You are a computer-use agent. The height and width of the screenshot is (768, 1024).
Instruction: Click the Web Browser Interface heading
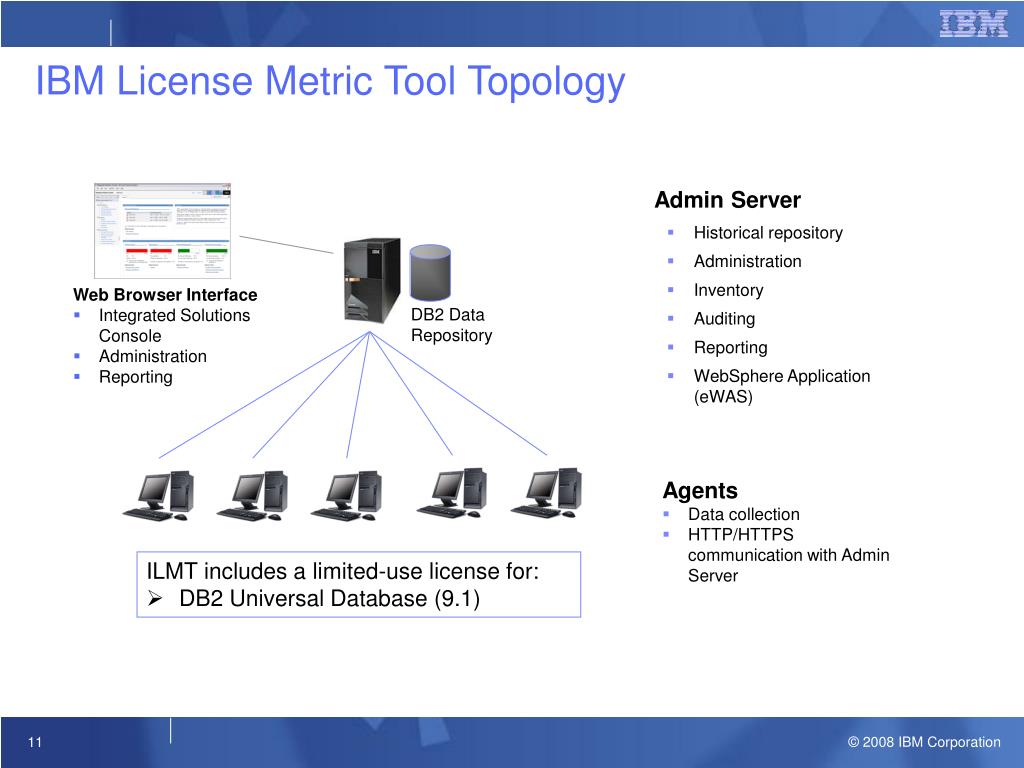165,295
